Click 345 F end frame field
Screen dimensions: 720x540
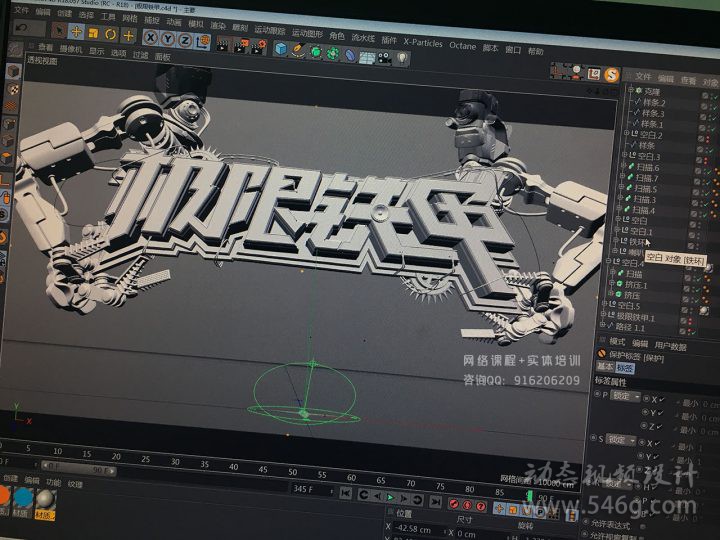point(312,489)
